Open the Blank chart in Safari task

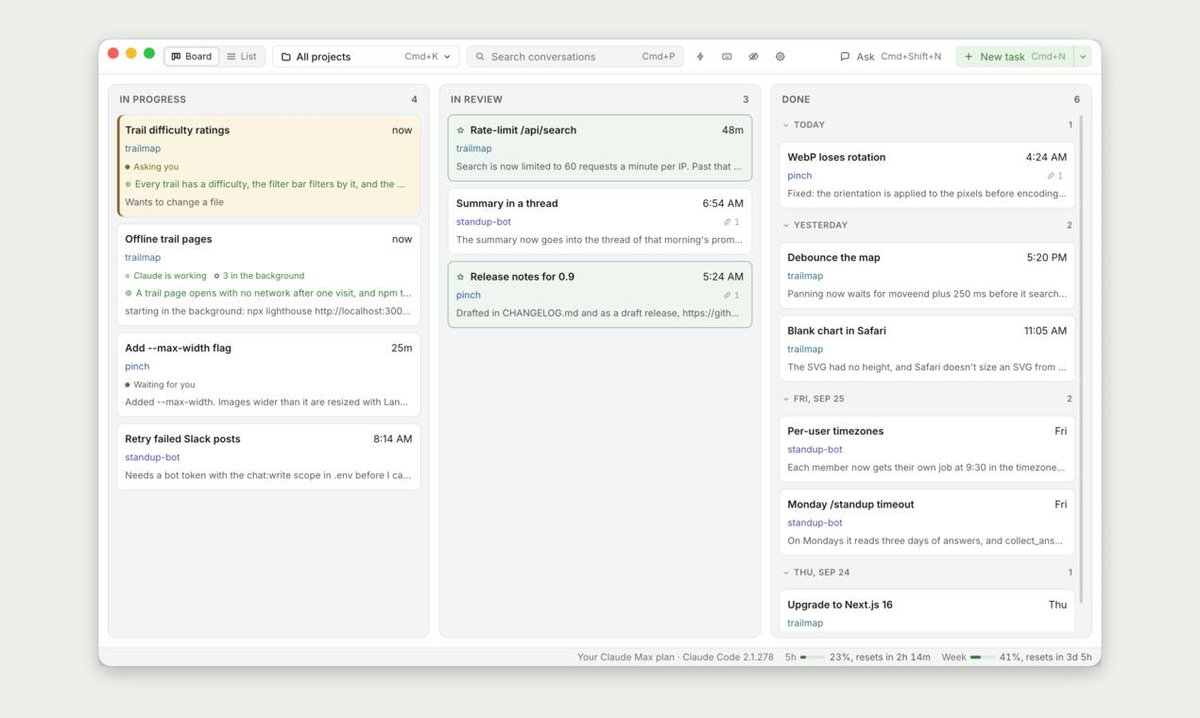click(927, 348)
